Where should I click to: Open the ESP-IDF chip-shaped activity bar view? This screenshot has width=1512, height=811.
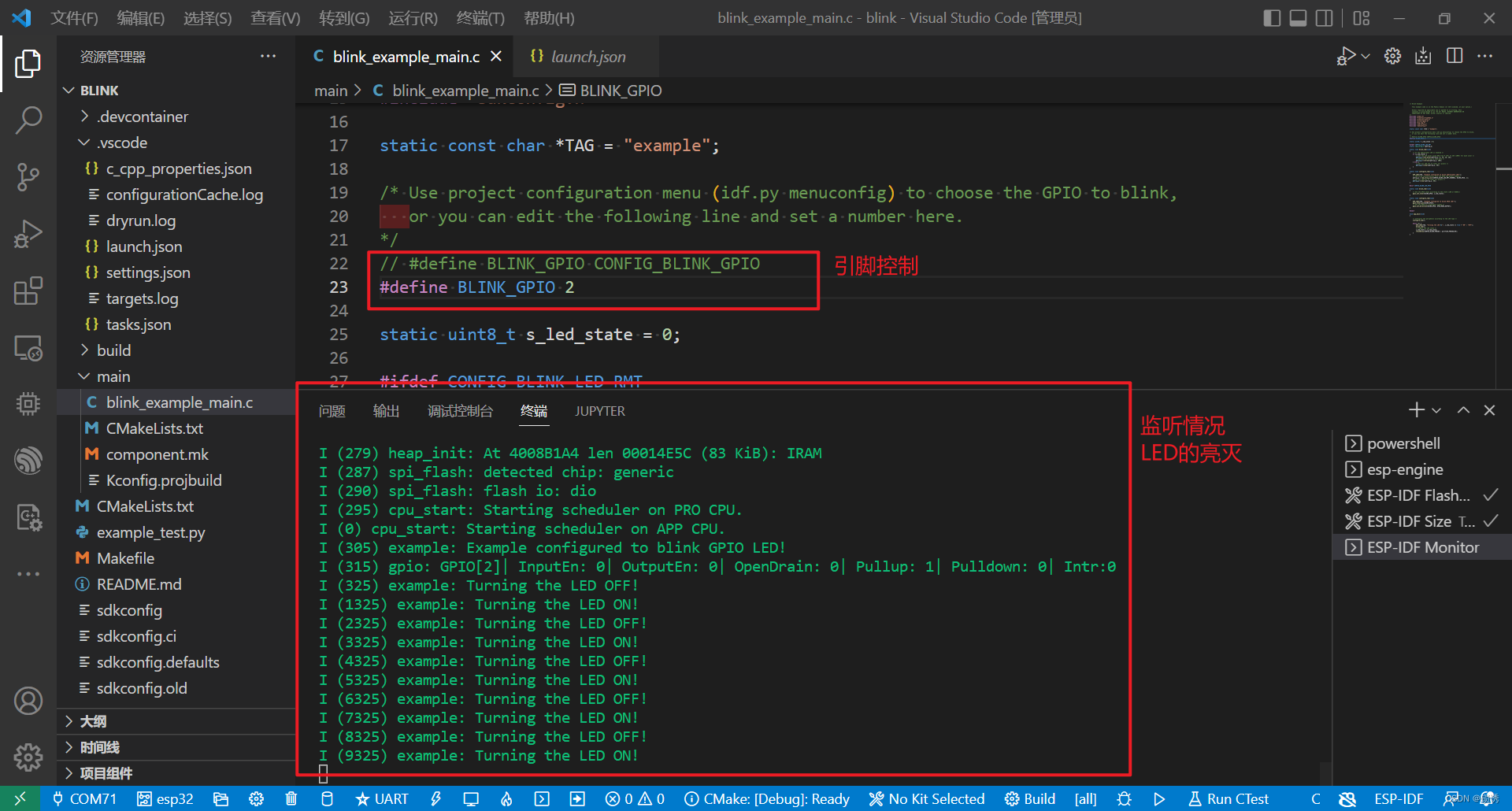coord(28,404)
